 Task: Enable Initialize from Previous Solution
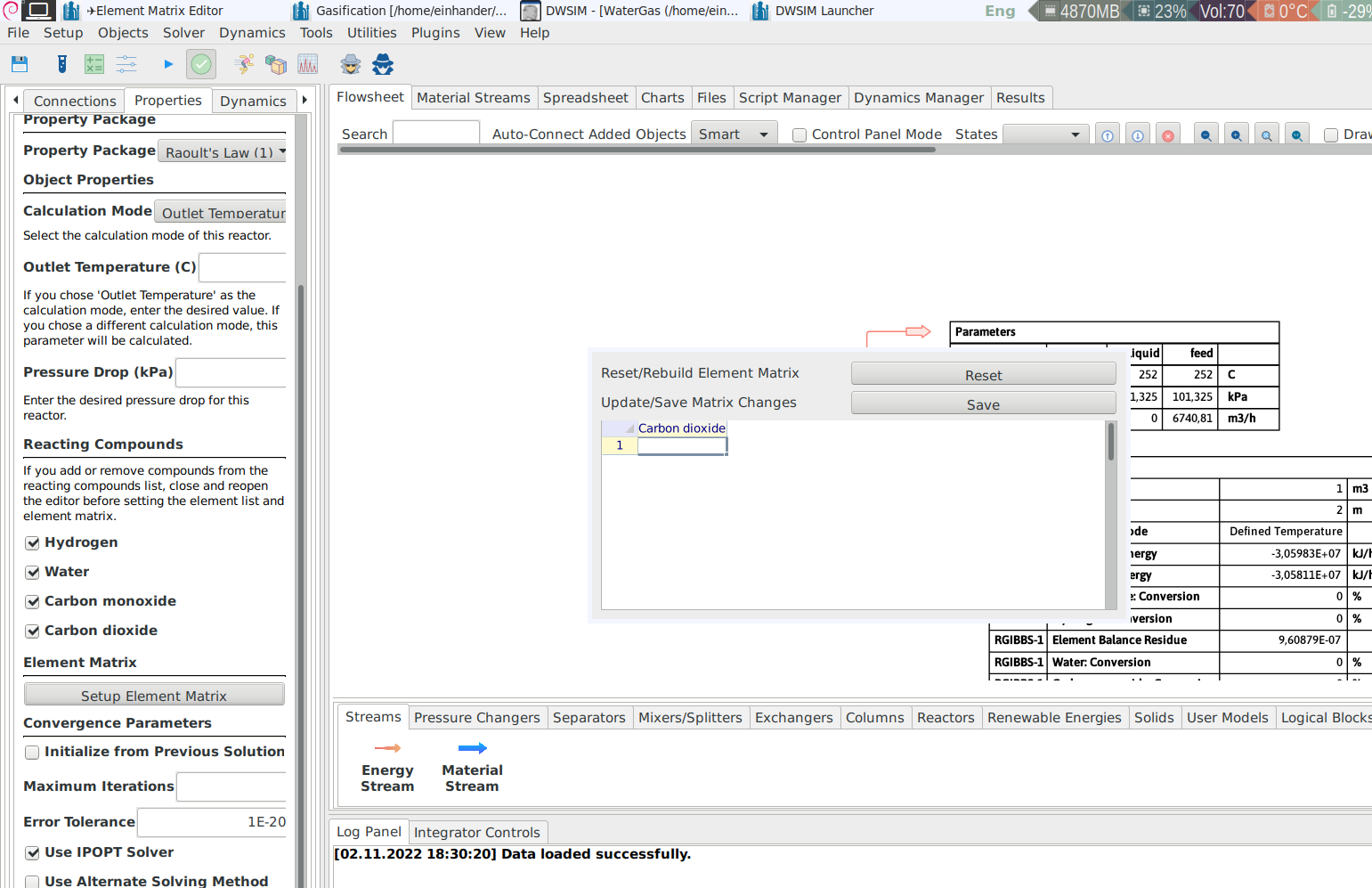click(x=32, y=752)
